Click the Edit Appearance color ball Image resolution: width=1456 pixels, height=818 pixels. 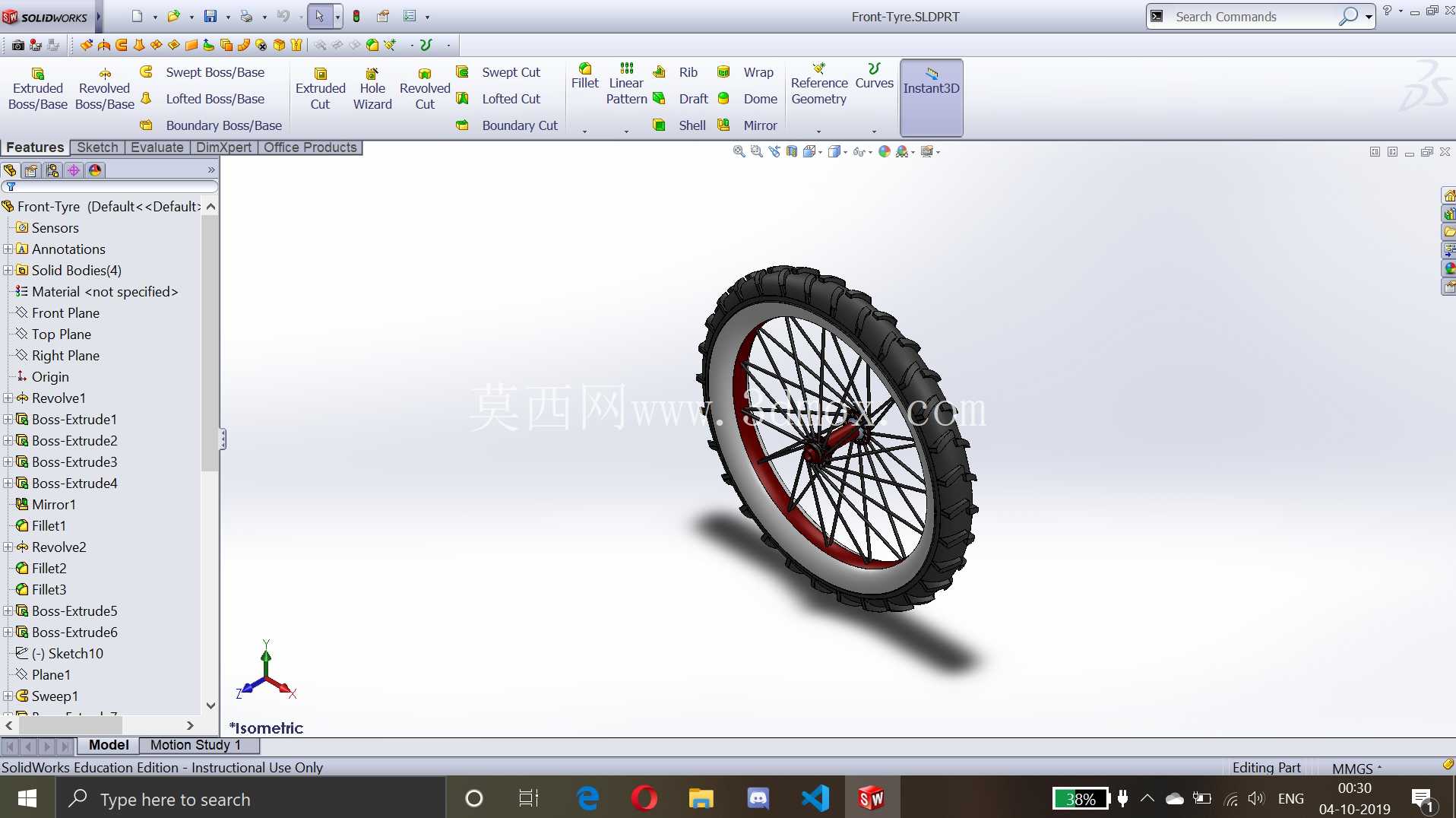point(884,152)
